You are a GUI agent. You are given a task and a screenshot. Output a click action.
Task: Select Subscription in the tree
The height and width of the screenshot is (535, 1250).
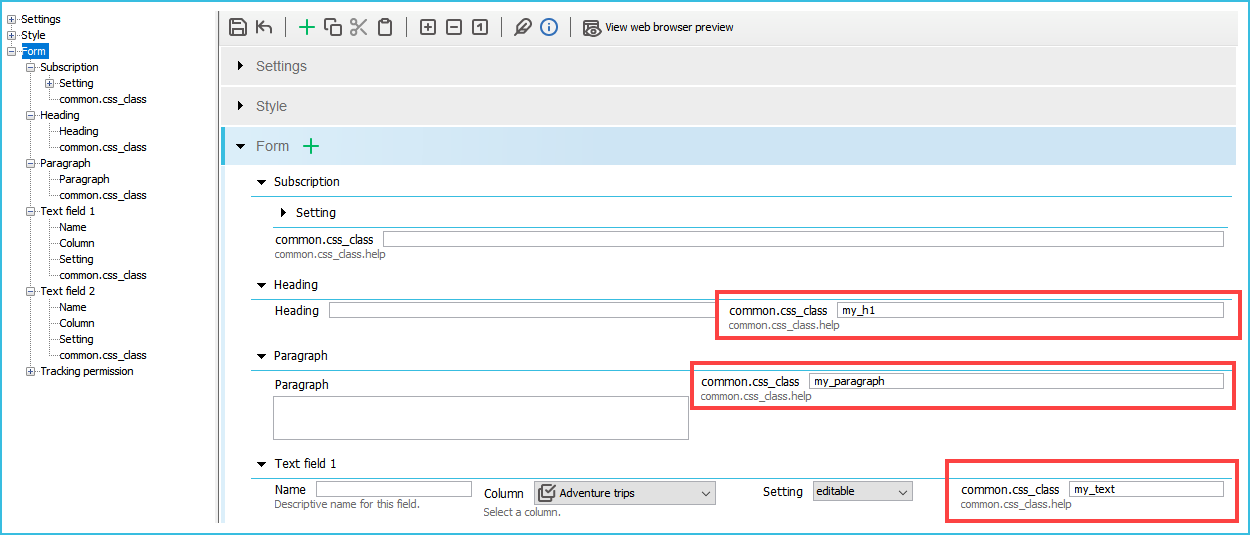[x=69, y=67]
